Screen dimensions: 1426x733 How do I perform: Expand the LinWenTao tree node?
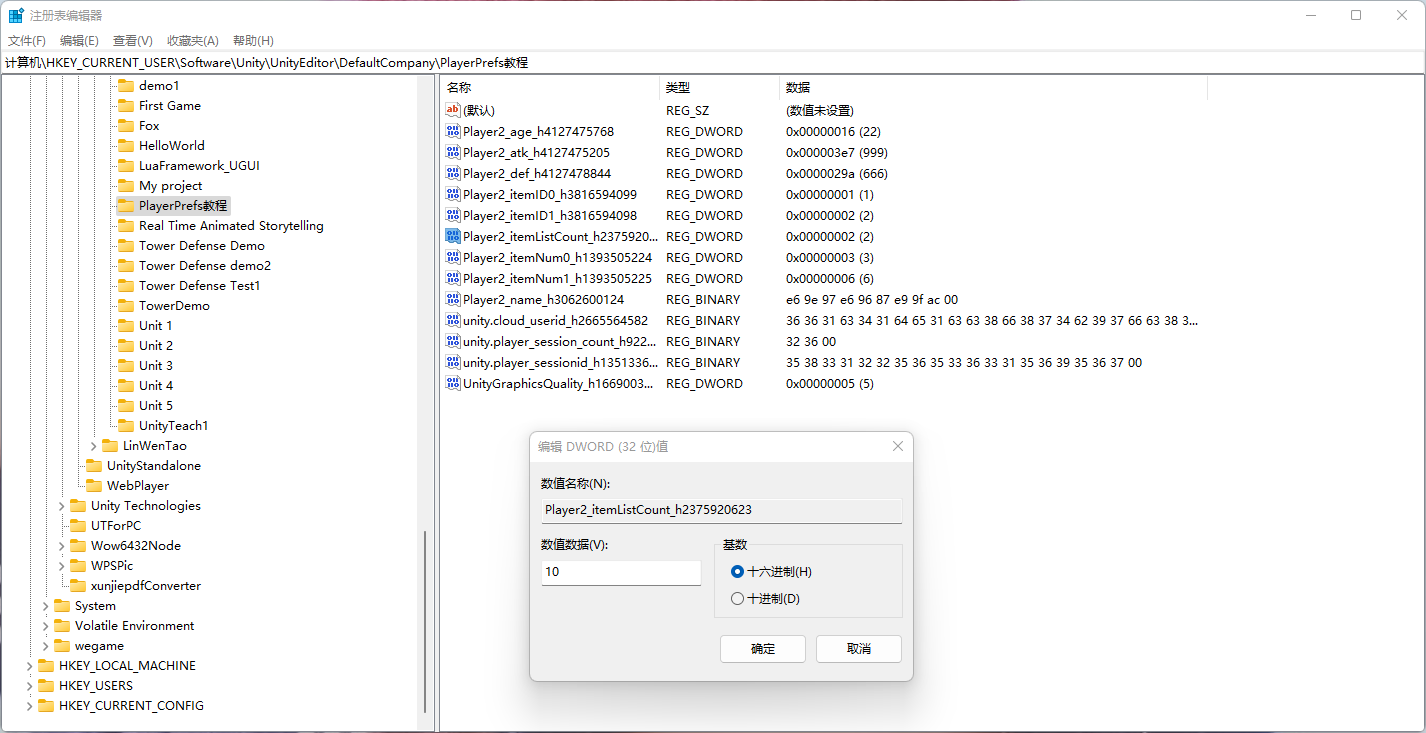[94, 446]
